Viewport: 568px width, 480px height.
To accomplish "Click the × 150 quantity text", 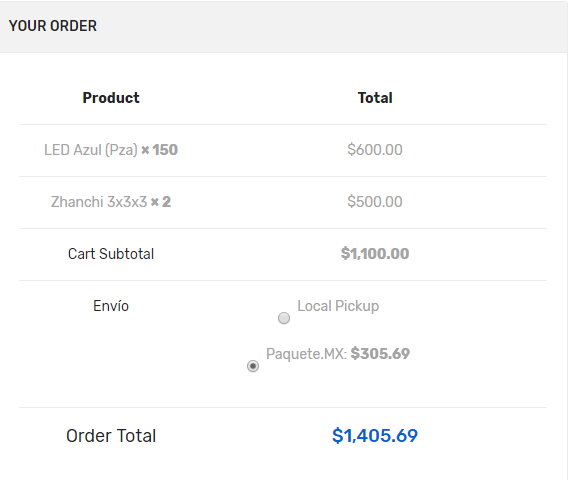I will pos(159,150).
